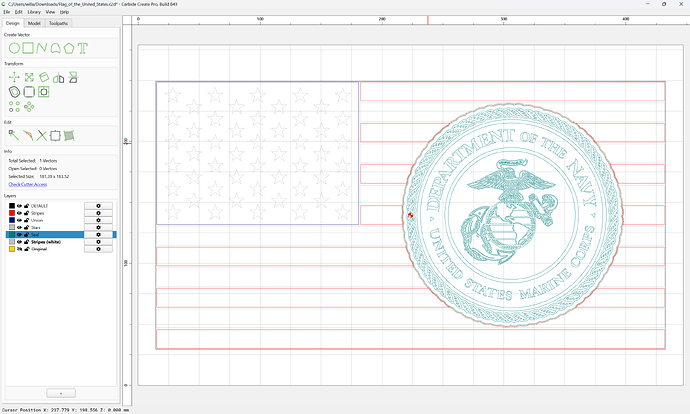
Task: Open gear settings for Stripes layer
Action: (98, 213)
